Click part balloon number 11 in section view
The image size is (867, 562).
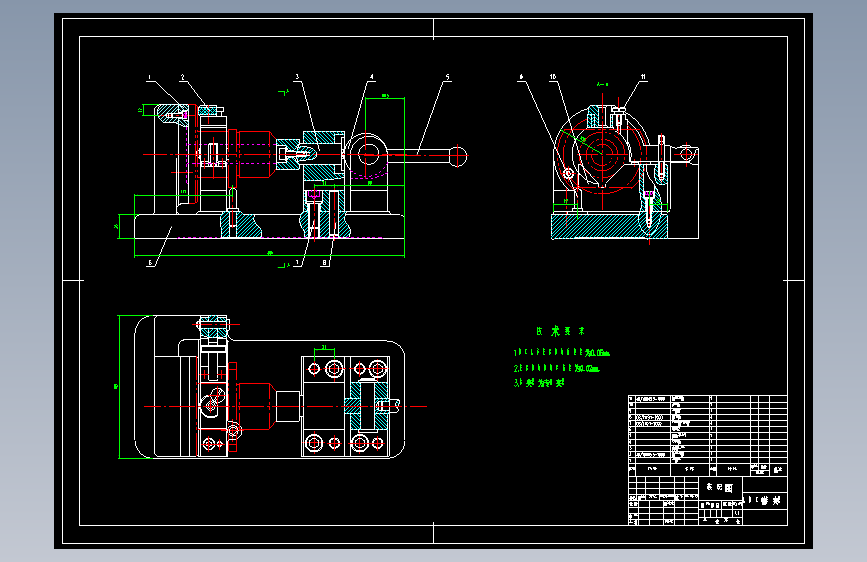pos(643,77)
